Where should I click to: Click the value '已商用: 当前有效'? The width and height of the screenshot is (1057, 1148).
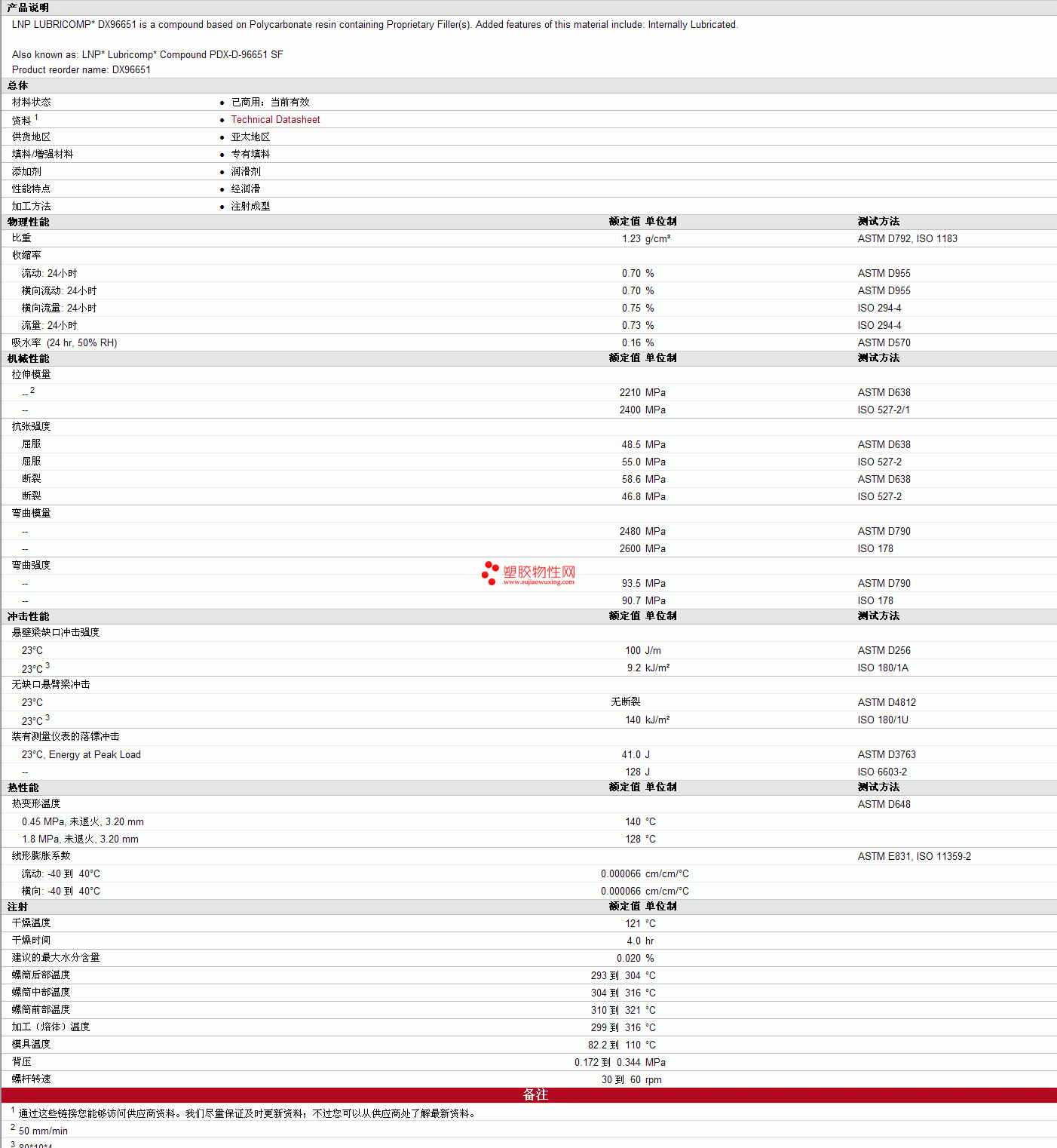tap(270, 102)
